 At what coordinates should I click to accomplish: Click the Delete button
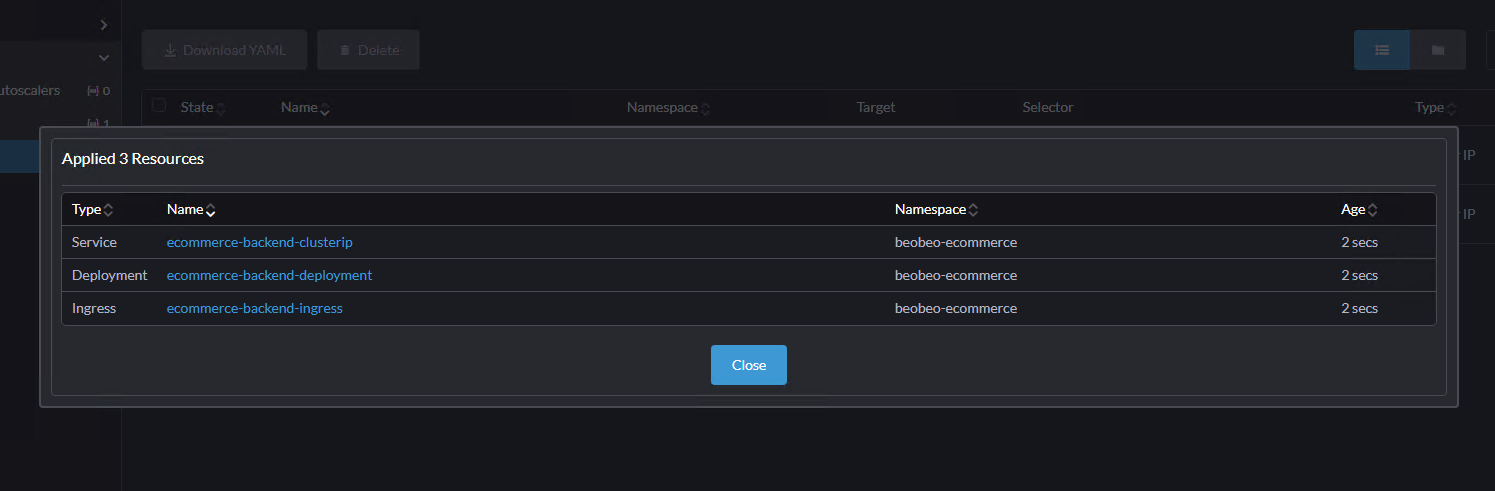point(368,50)
